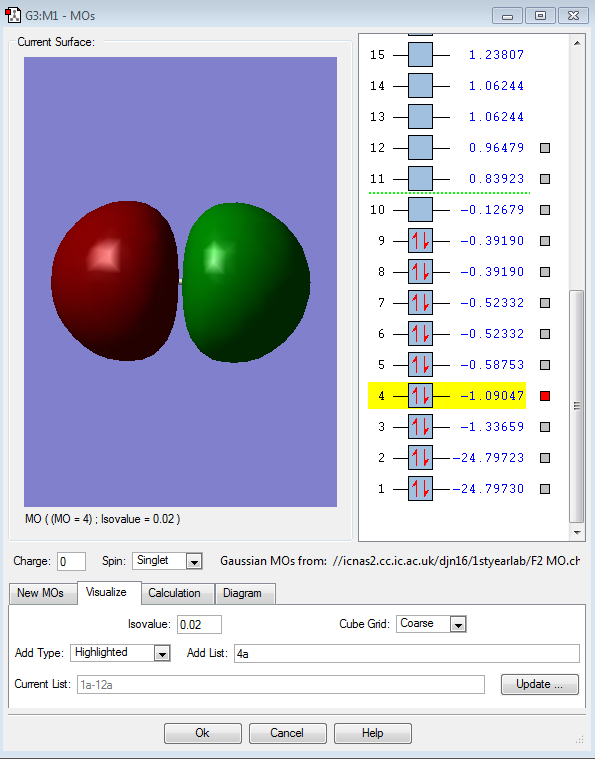
Task: Select the orbital 3 electron pair icon
Action: [420, 427]
